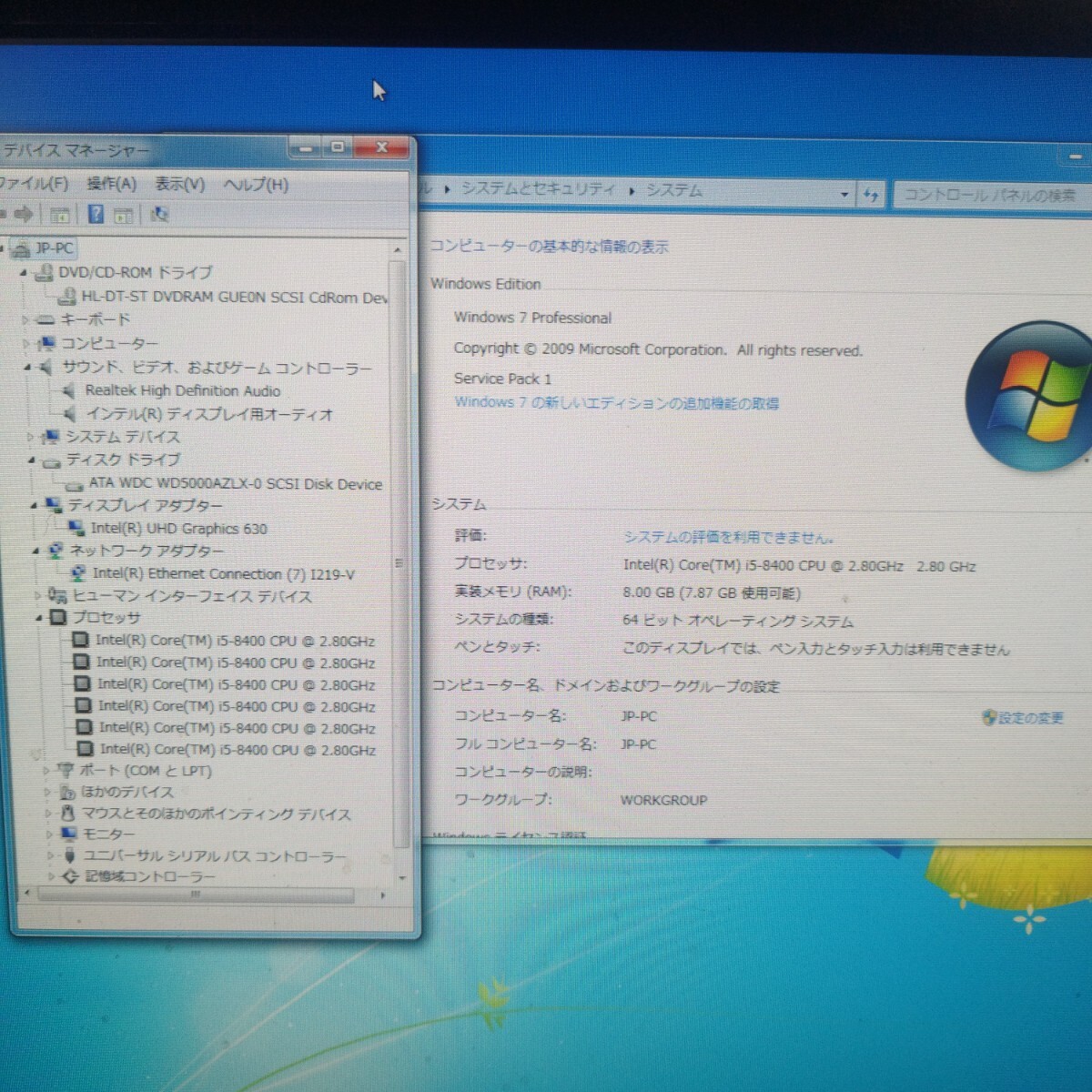Select the Intel(R) Ethernet Connection network icon
The width and height of the screenshot is (1092, 1092).
pyautogui.click(x=78, y=574)
